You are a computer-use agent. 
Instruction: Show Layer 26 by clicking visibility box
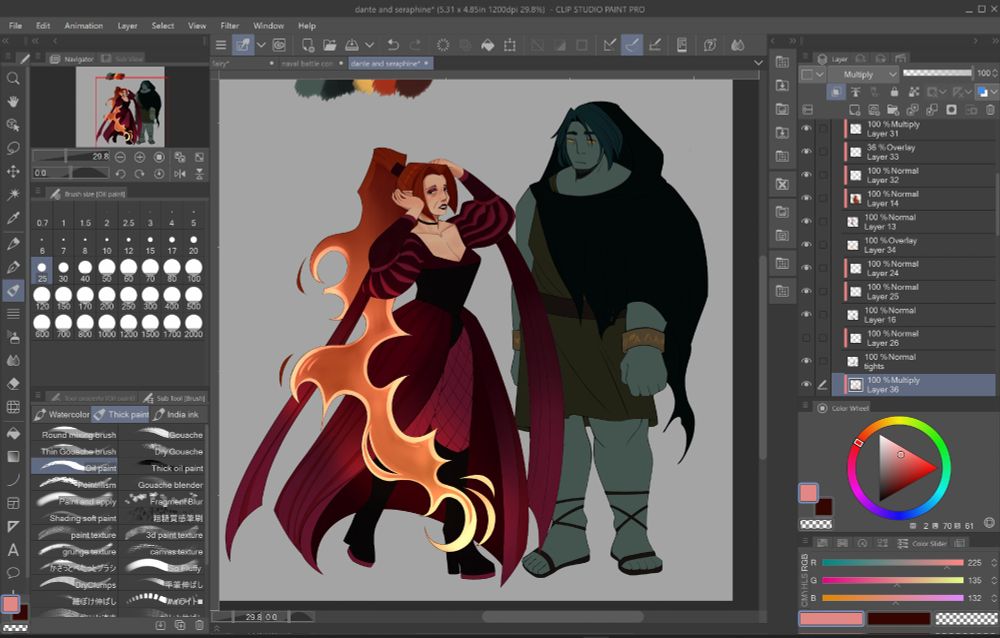point(806,338)
